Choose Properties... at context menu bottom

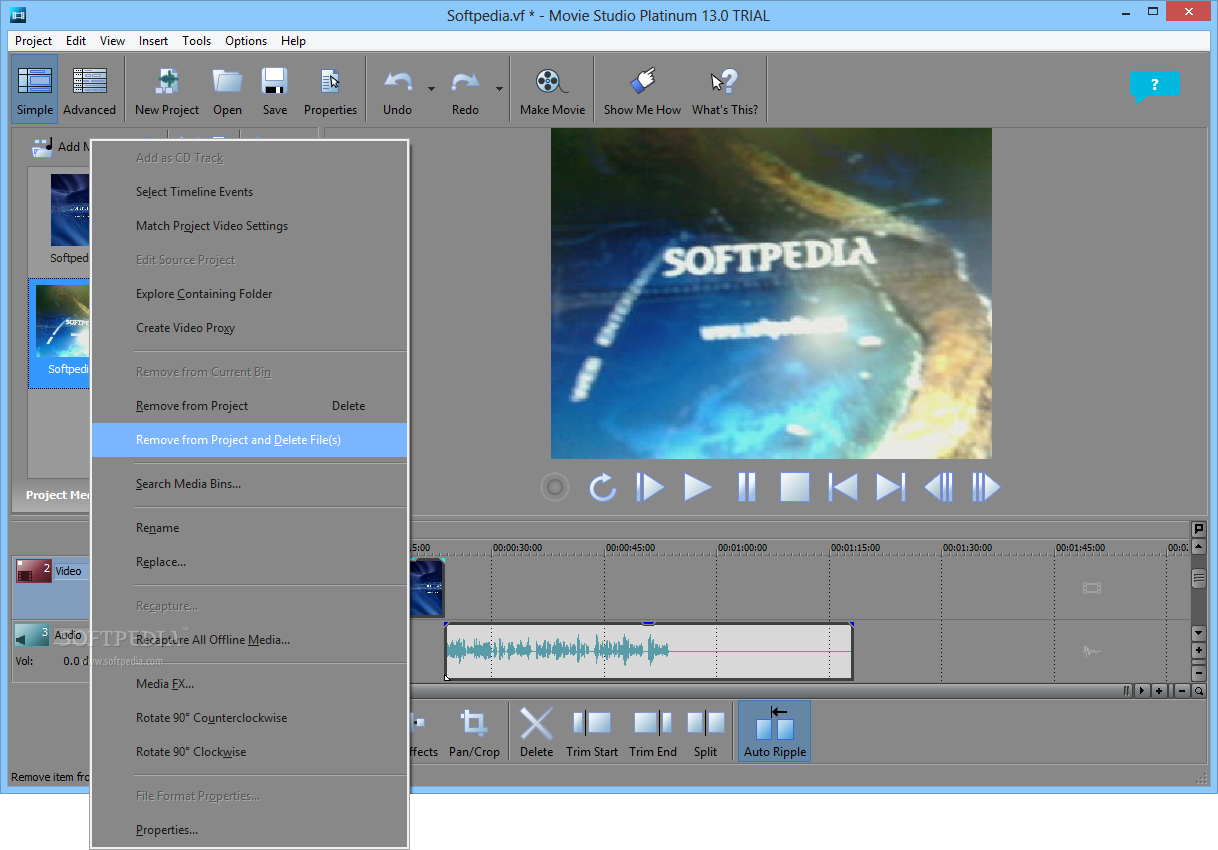[x=249, y=830]
